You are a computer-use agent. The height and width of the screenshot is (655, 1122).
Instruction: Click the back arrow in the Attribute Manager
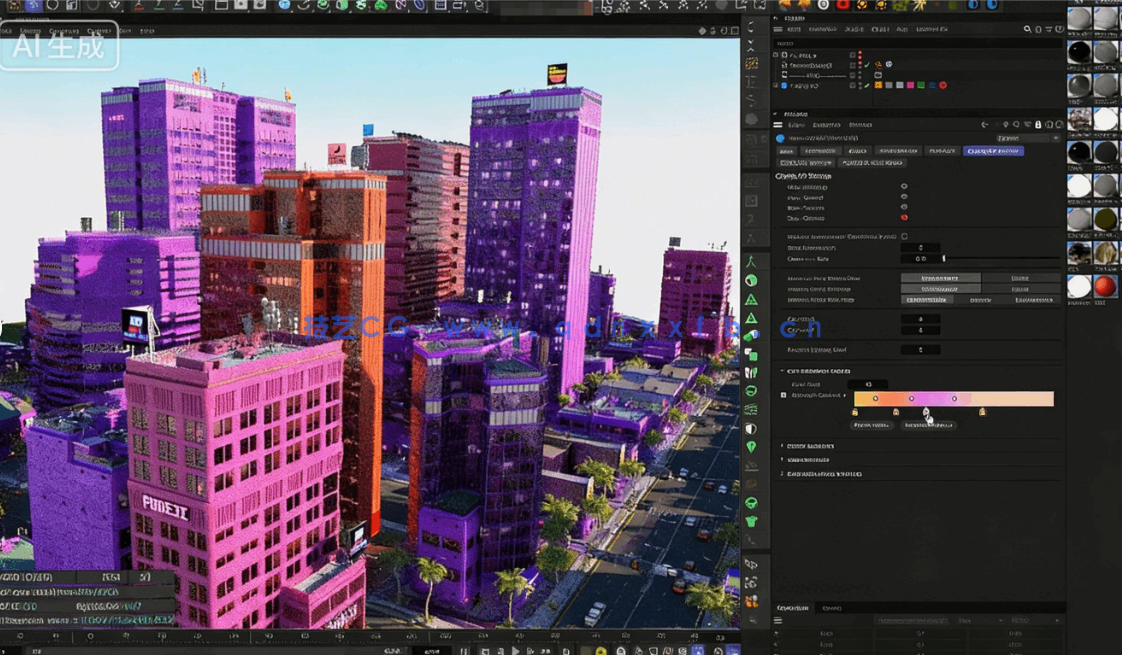(984, 125)
